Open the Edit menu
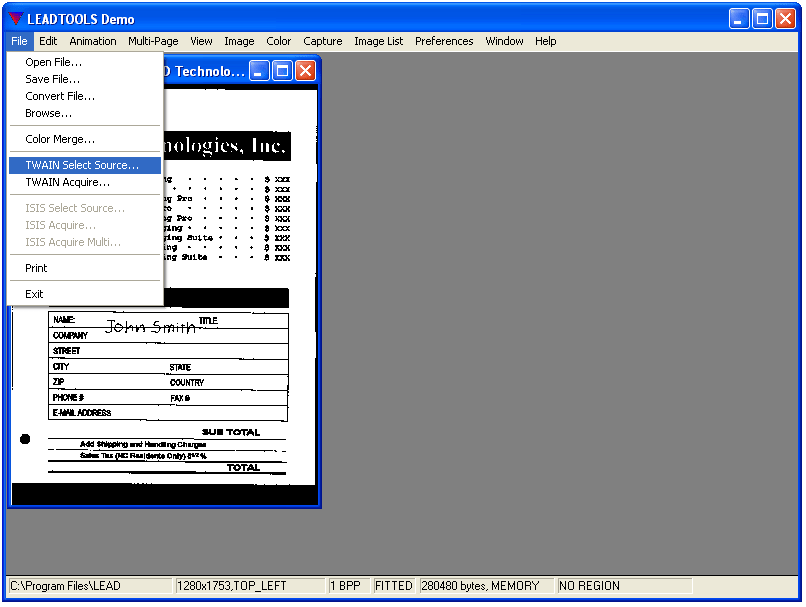This screenshot has height=607, width=806. point(48,41)
